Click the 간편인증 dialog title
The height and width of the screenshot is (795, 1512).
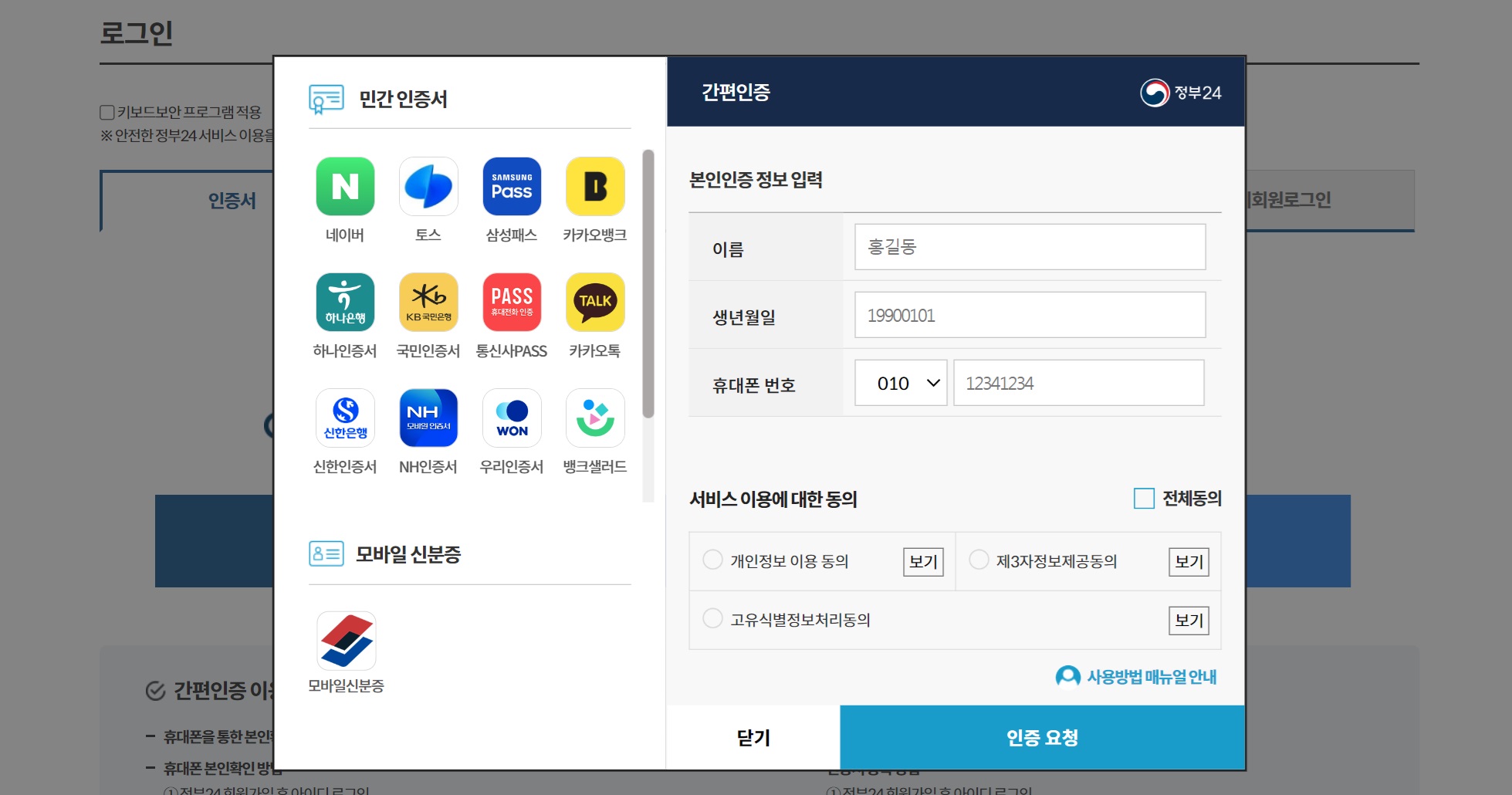tap(736, 93)
